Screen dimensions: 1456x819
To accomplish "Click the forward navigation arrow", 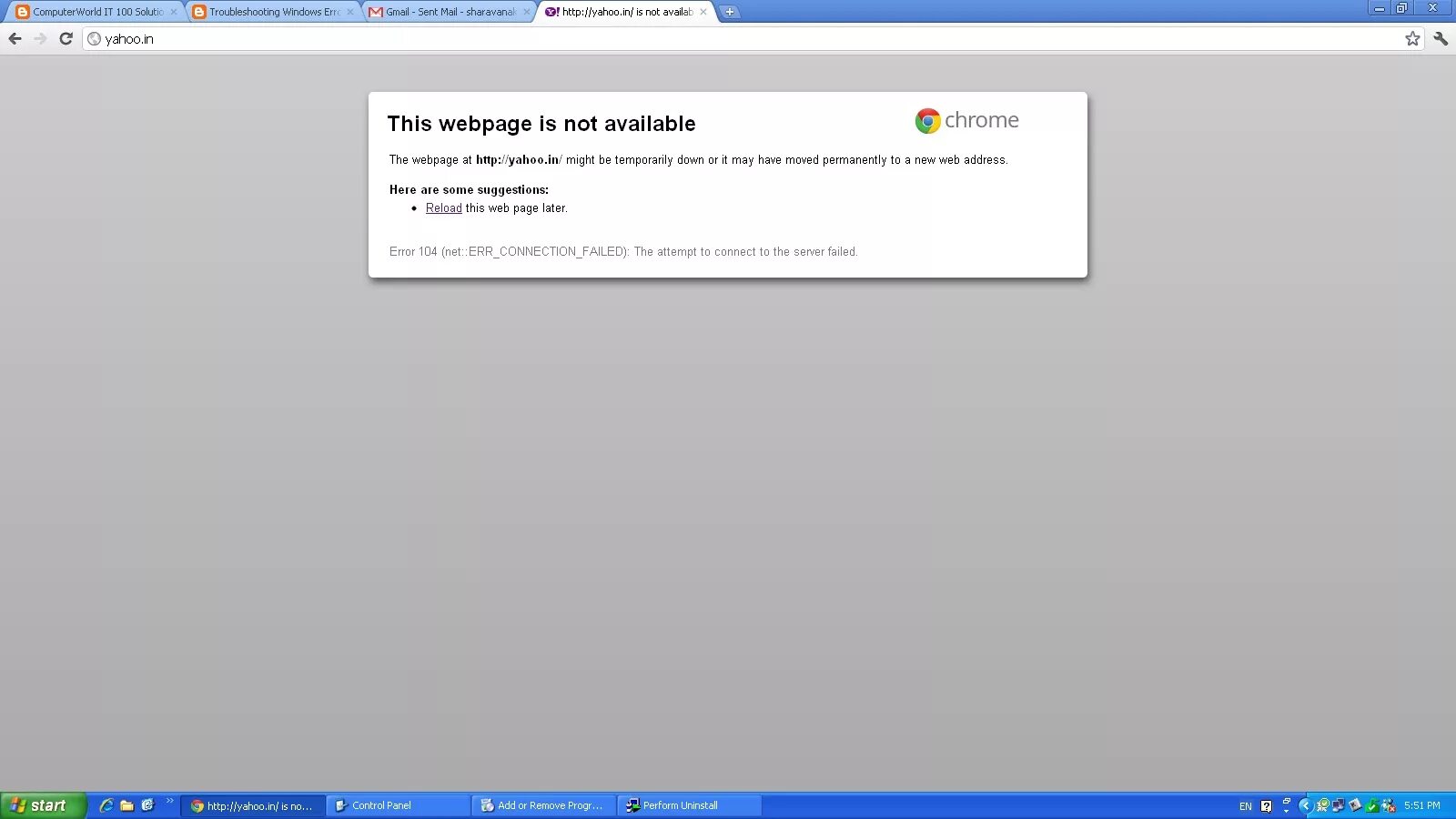I will [40, 38].
